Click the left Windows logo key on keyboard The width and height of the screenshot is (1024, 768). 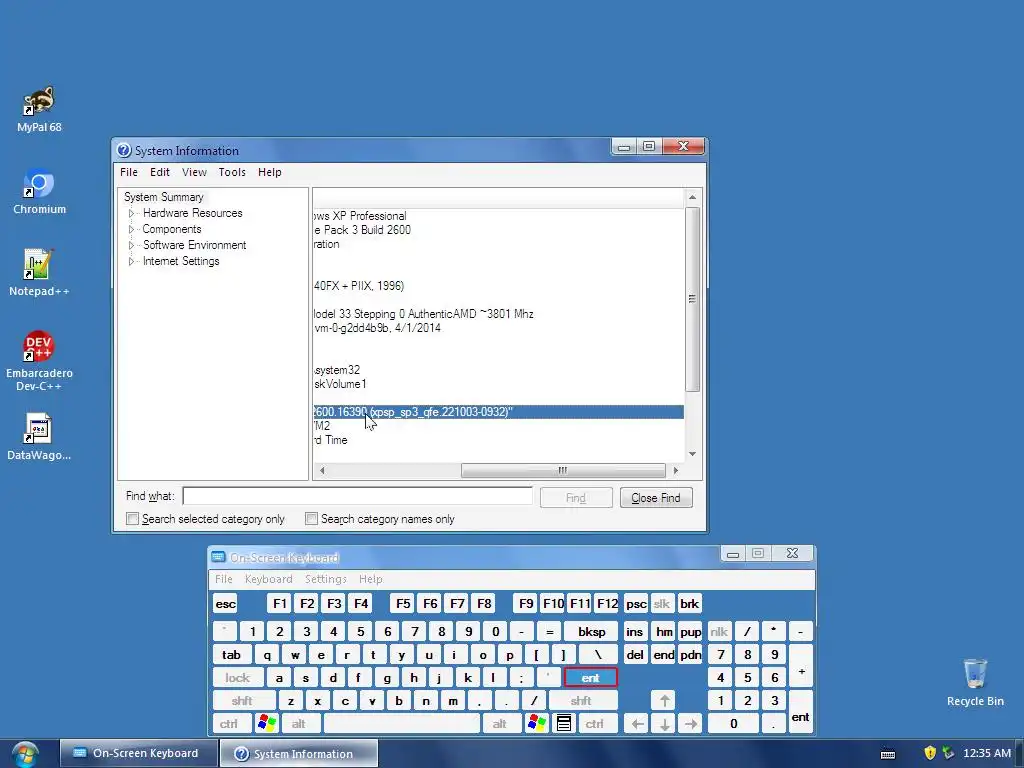point(267,724)
